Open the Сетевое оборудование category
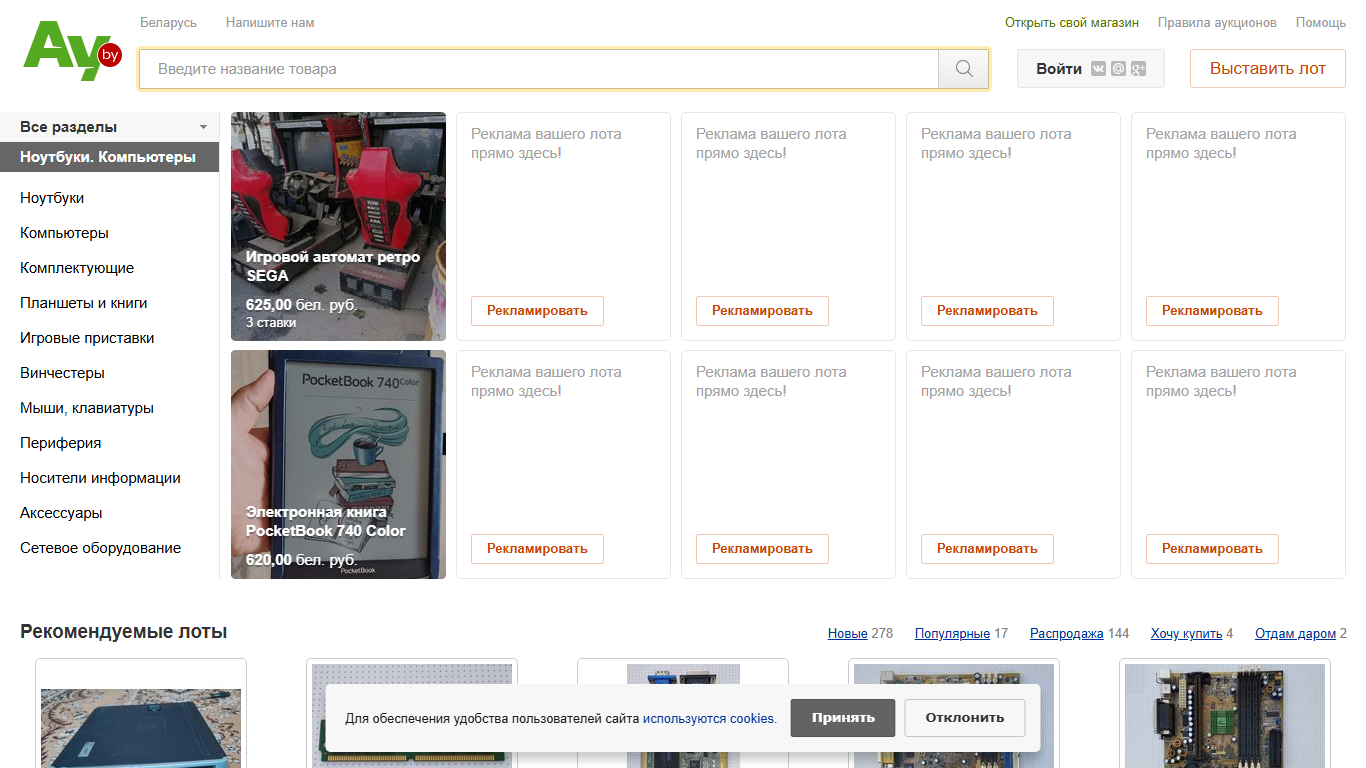This screenshot has width=1366, height=768. pos(100,548)
